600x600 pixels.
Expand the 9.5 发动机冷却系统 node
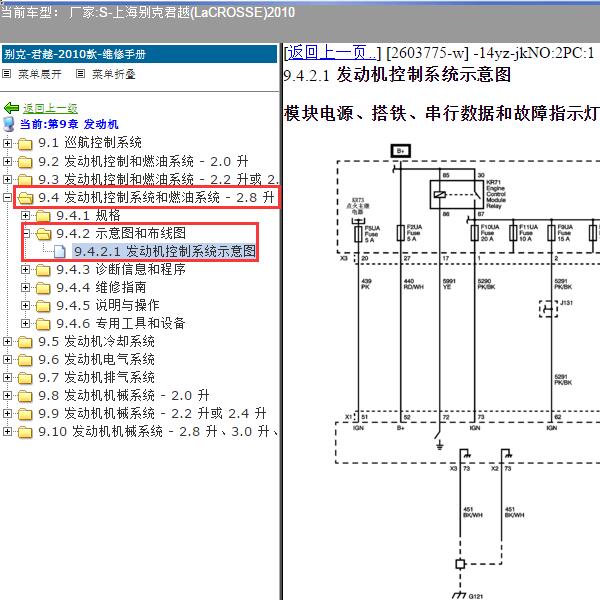(7, 341)
